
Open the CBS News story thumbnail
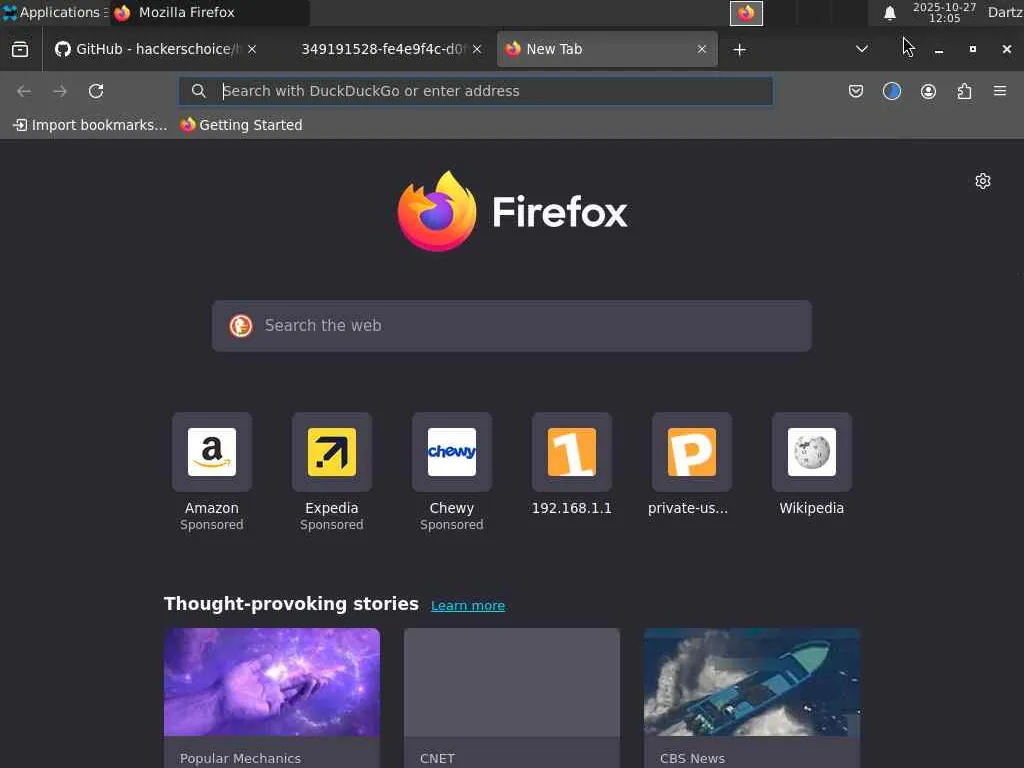pos(752,682)
